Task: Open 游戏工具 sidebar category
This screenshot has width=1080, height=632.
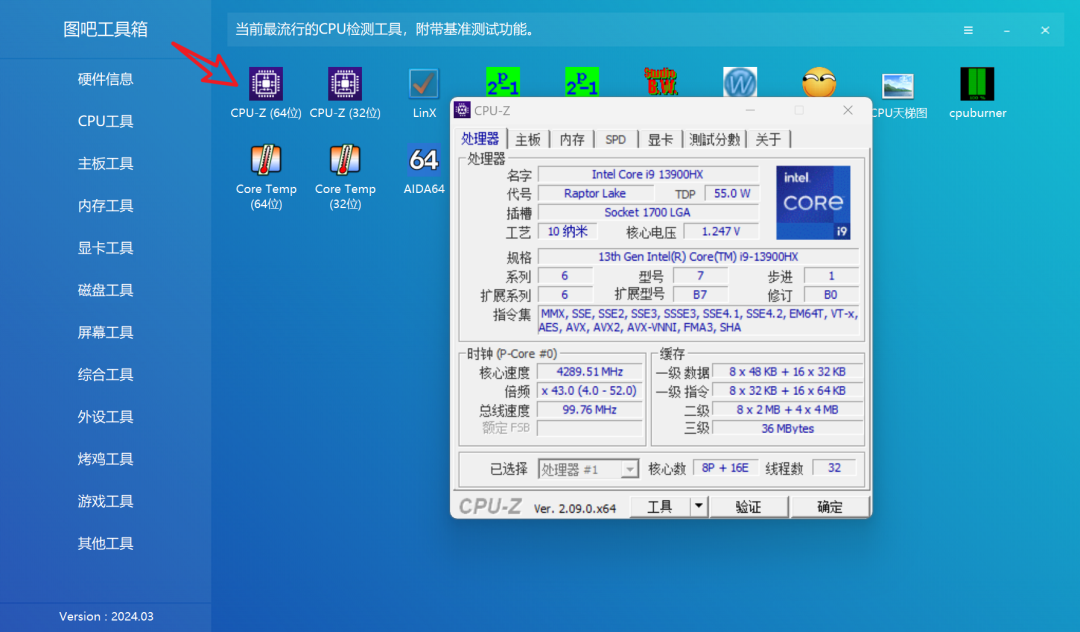Action: tap(105, 501)
